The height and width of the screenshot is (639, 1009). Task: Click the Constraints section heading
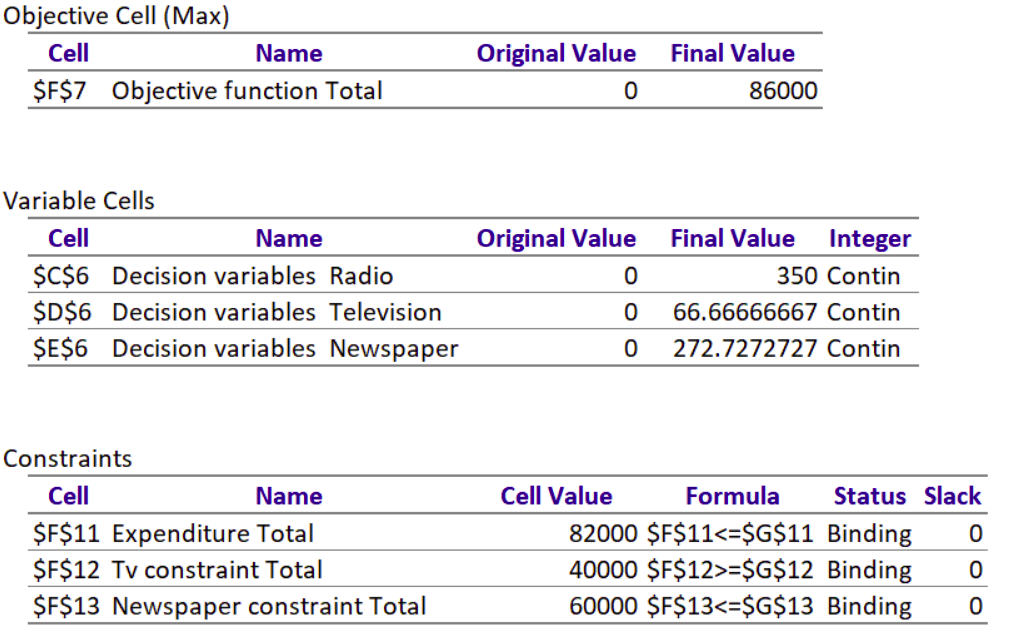[67, 459]
